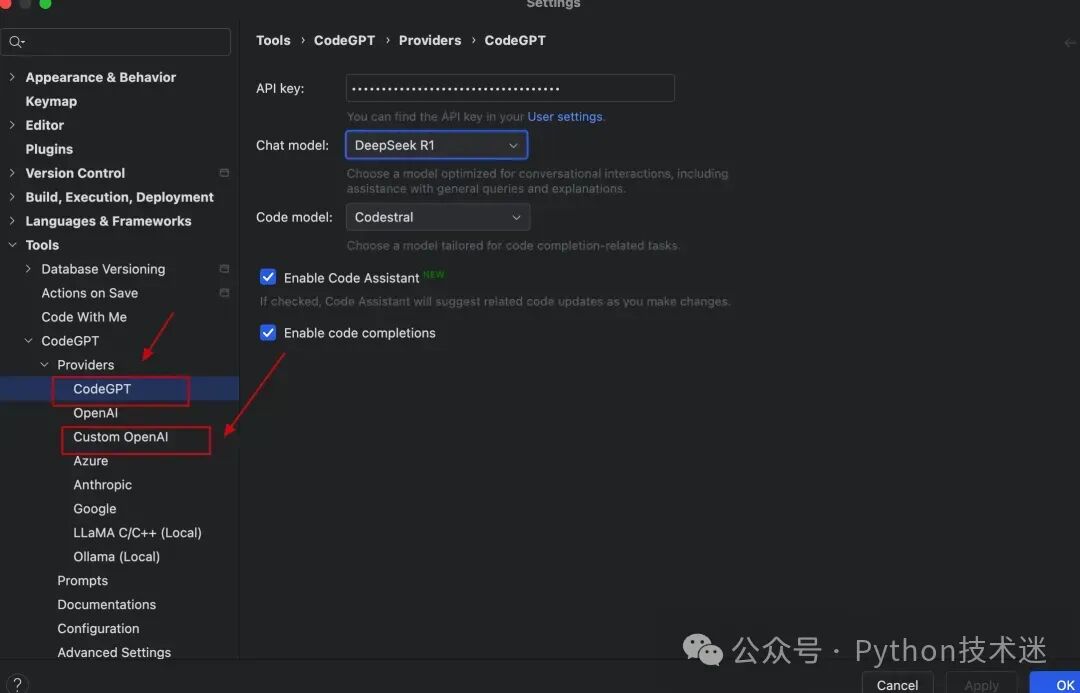Viewport: 1080px width, 693px height.
Task: Select the CodeGPT provider item
Action: pyautogui.click(x=102, y=389)
